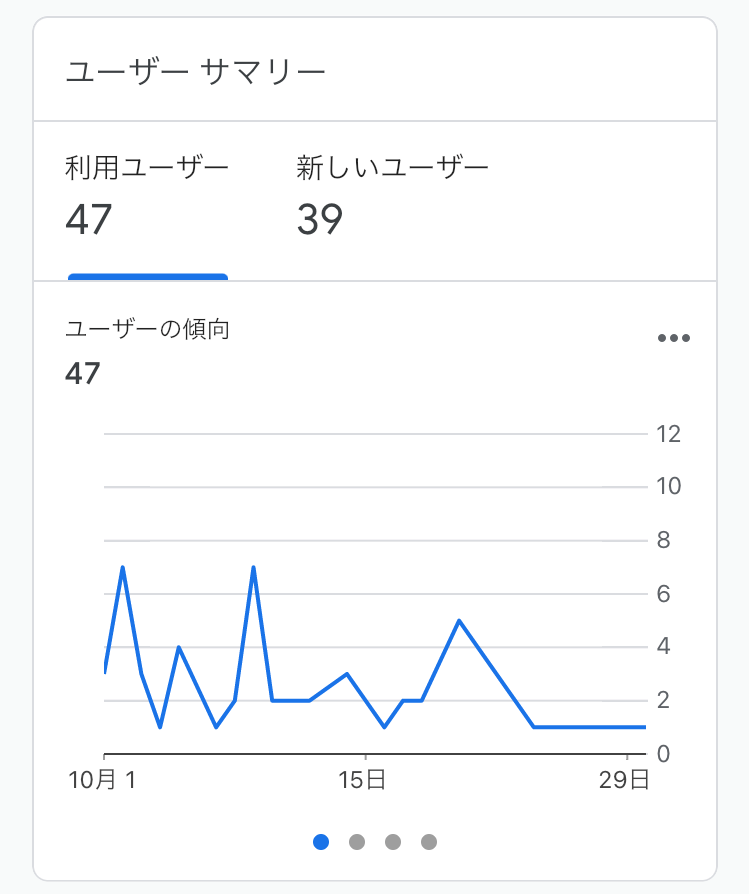Click the blue underline tab indicator
The width and height of the screenshot is (749, 894).
point(148,277)
